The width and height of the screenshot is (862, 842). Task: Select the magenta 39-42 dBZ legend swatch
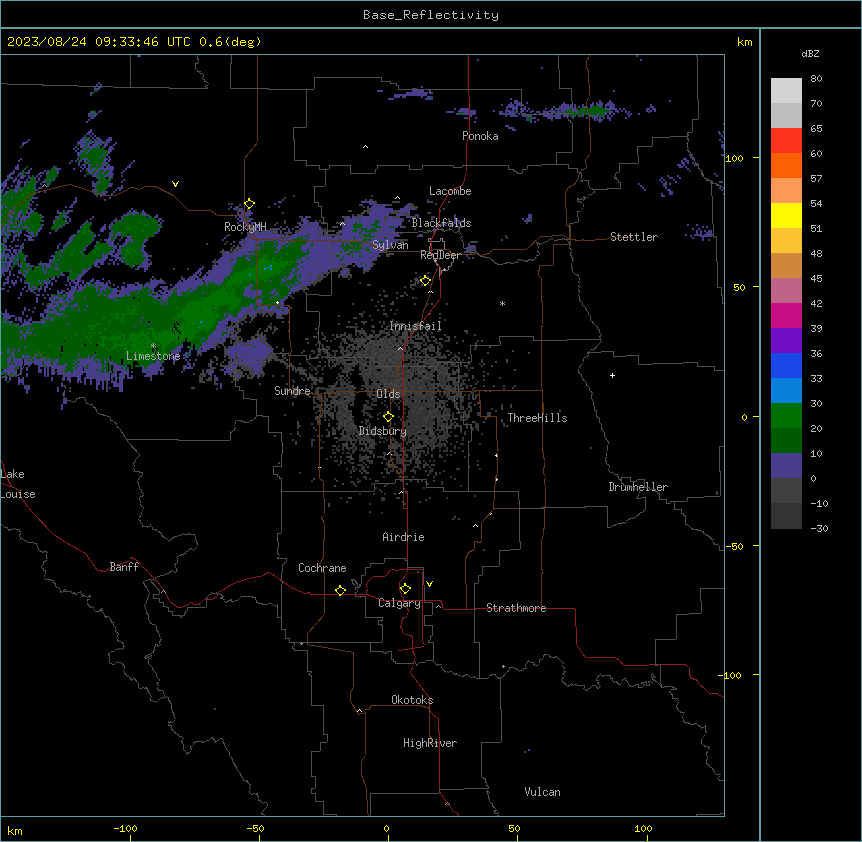786,315
